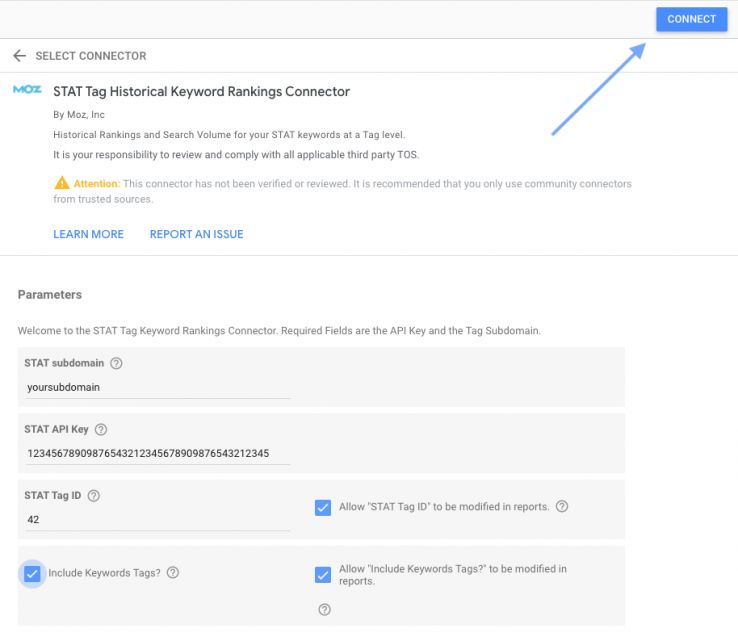738x637 pixels.
Task: Click help icon after 'modified in reports.' for Tag ID
Action: (562, 507)
